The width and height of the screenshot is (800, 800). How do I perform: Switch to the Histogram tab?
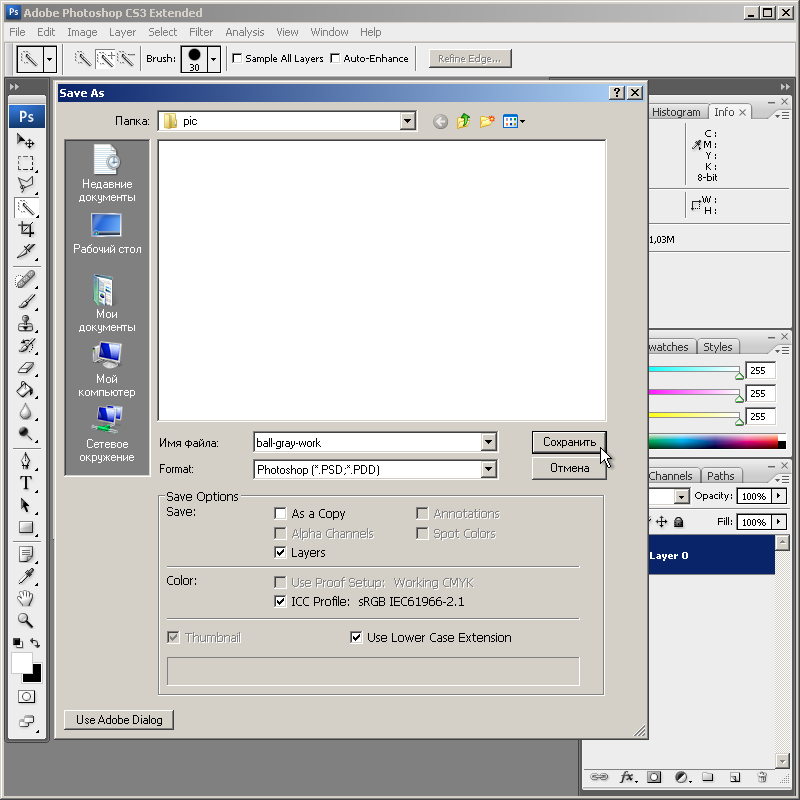[677, 112]
